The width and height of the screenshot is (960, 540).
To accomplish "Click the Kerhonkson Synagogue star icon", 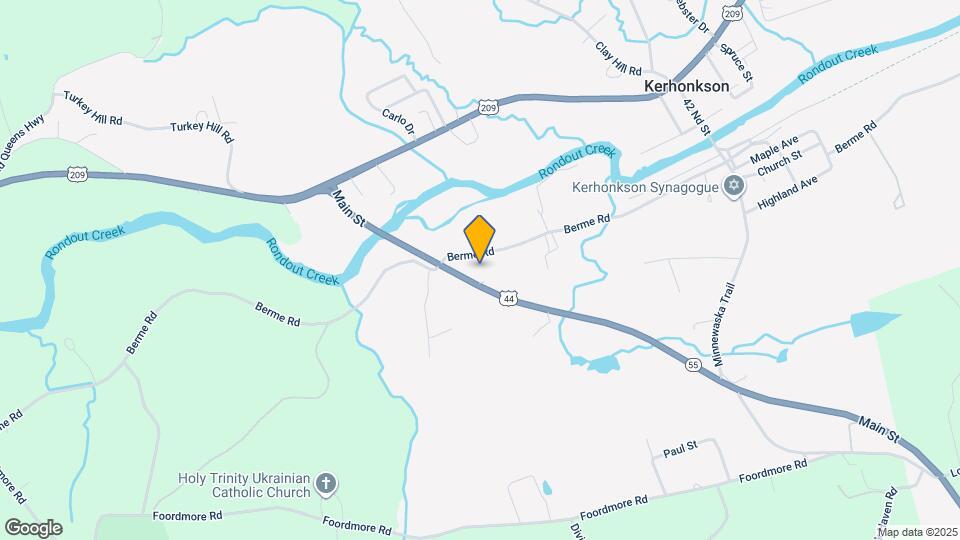I will [x=733, y=186].
